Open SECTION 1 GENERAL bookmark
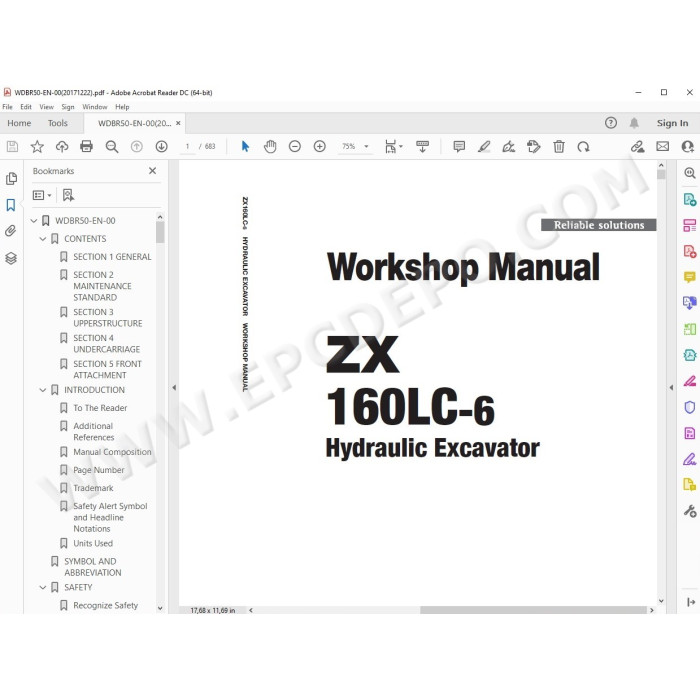This screenshot has width=700, height=700. pyautogui.click(x=112, y=257)
